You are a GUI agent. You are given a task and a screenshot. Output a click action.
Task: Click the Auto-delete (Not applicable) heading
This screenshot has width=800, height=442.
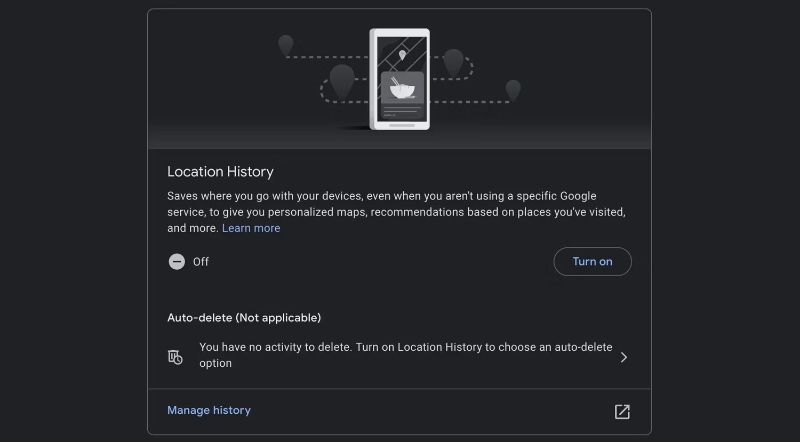[x=244, y=318]
